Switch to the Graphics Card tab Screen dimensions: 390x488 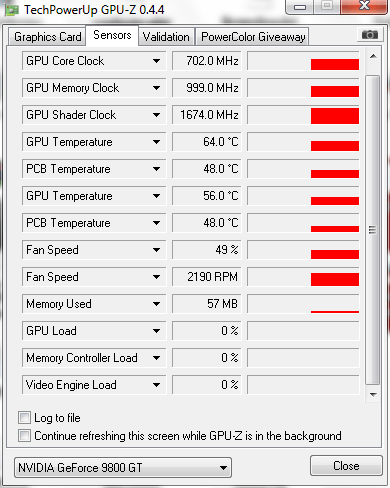click(47, 37)
